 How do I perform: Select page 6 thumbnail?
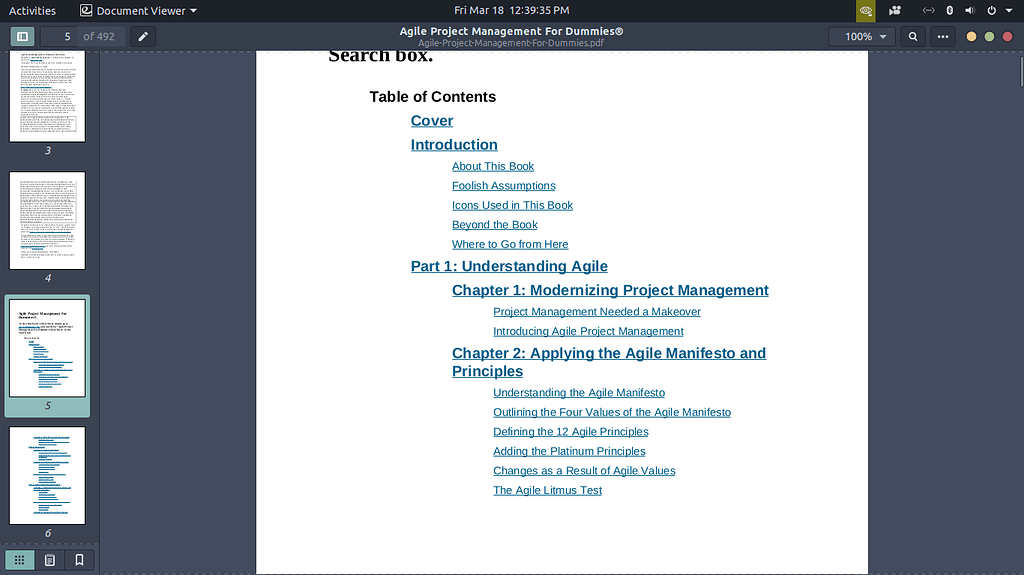[x=47, y=476]
